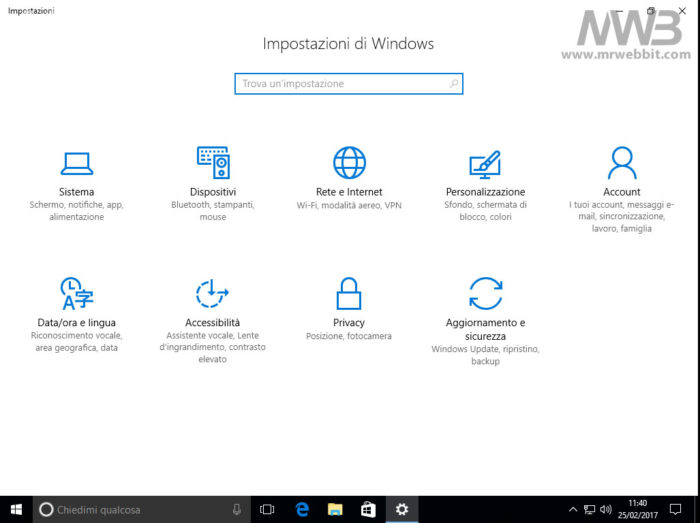
Task: Click 'Bluetooth, stampanti, mouse' description
Action: (213, 211)
